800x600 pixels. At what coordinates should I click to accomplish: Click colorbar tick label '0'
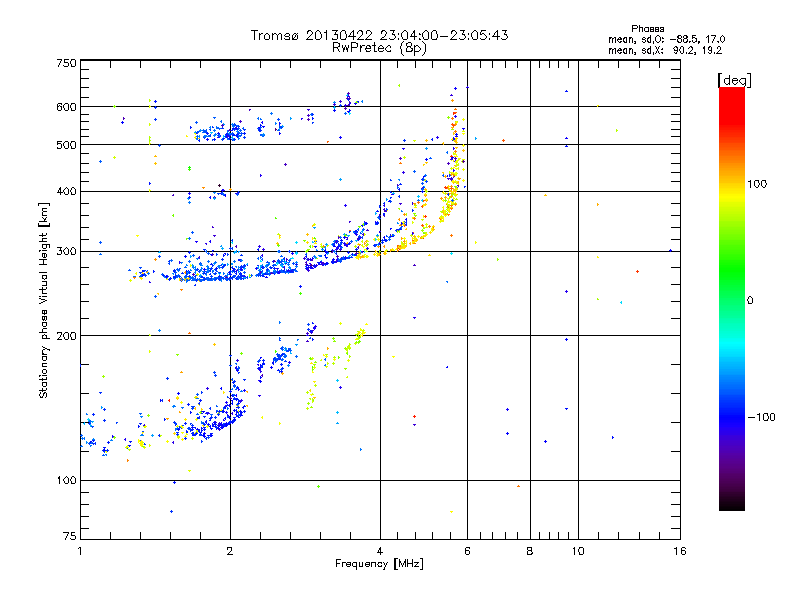(750, 301)
